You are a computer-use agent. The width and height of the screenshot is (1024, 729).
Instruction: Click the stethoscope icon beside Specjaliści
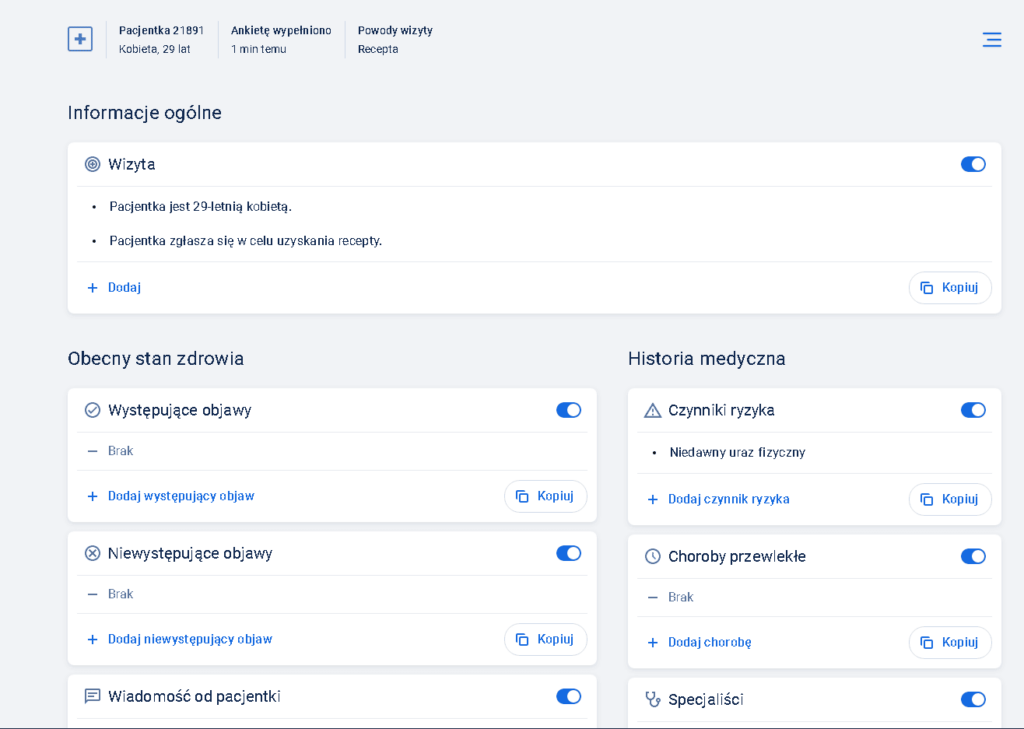click(x=653, y=699)
